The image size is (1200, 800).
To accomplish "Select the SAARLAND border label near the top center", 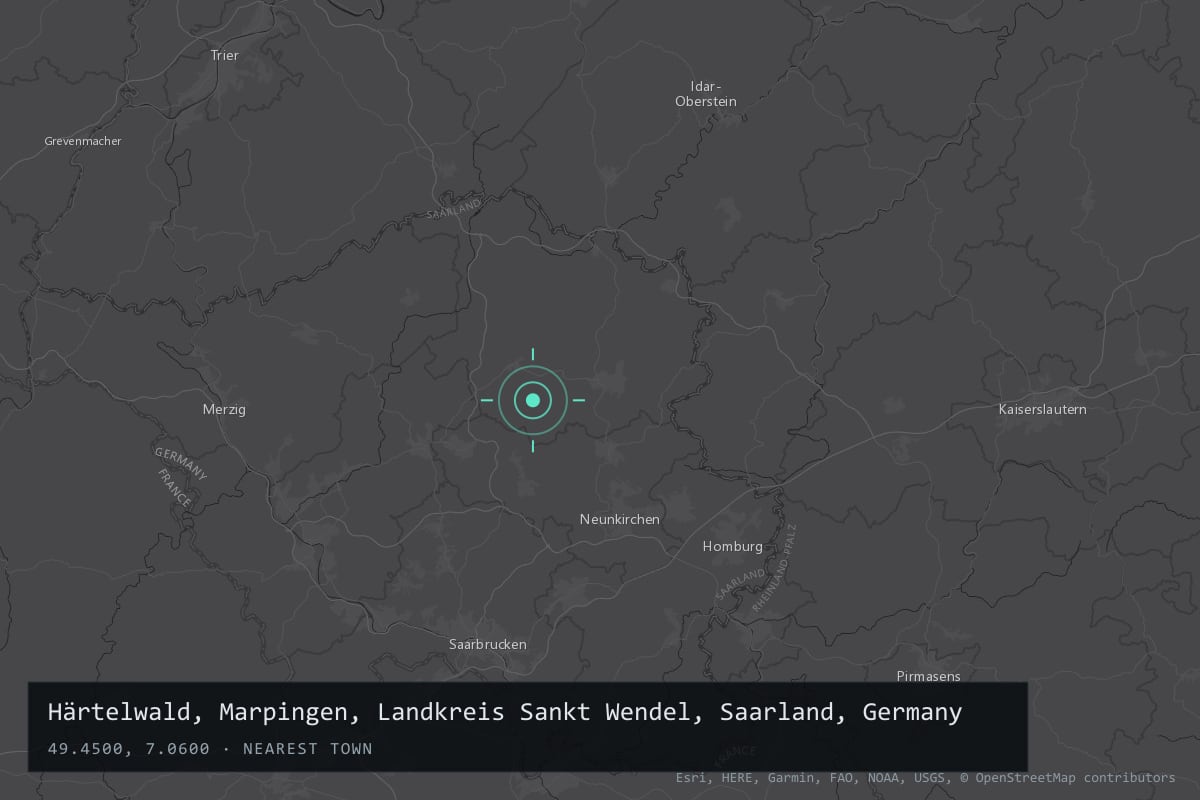I will [454, 209].
